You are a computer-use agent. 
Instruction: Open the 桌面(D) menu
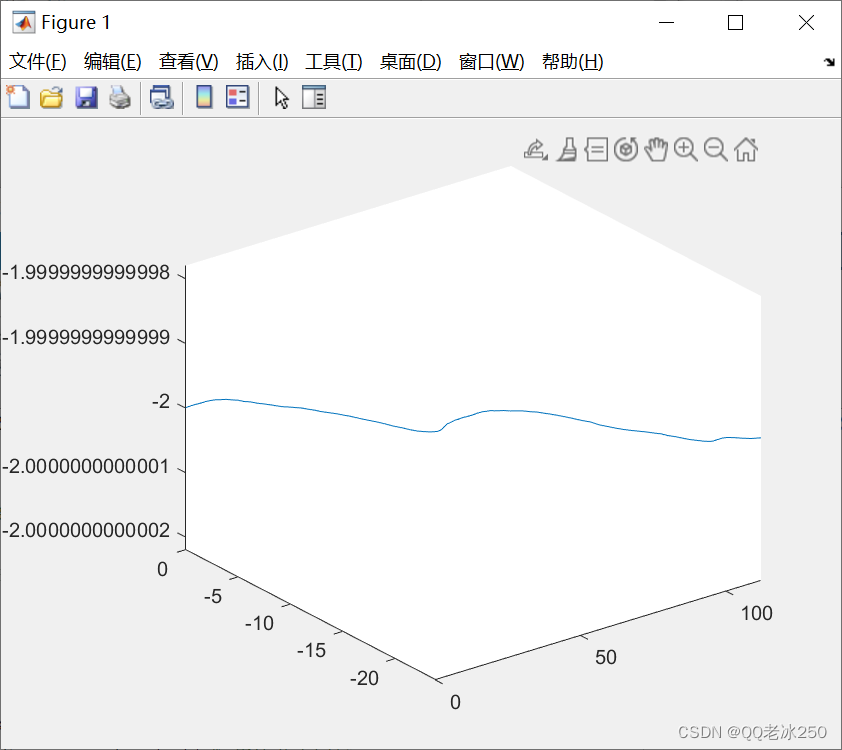[410, 62]
